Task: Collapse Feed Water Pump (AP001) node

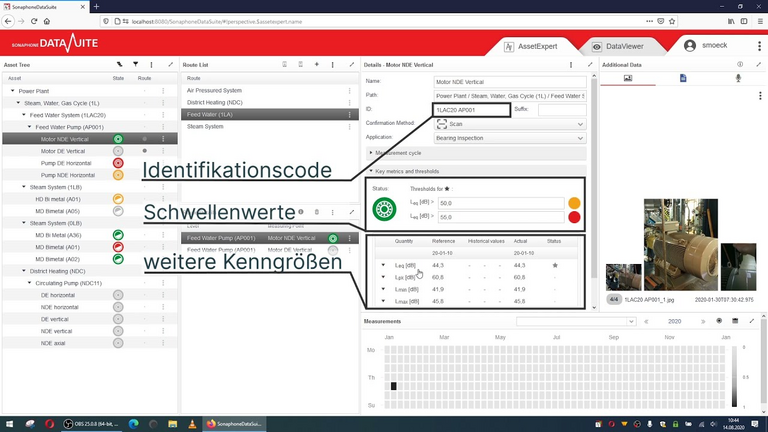Action: click(29, 127)
